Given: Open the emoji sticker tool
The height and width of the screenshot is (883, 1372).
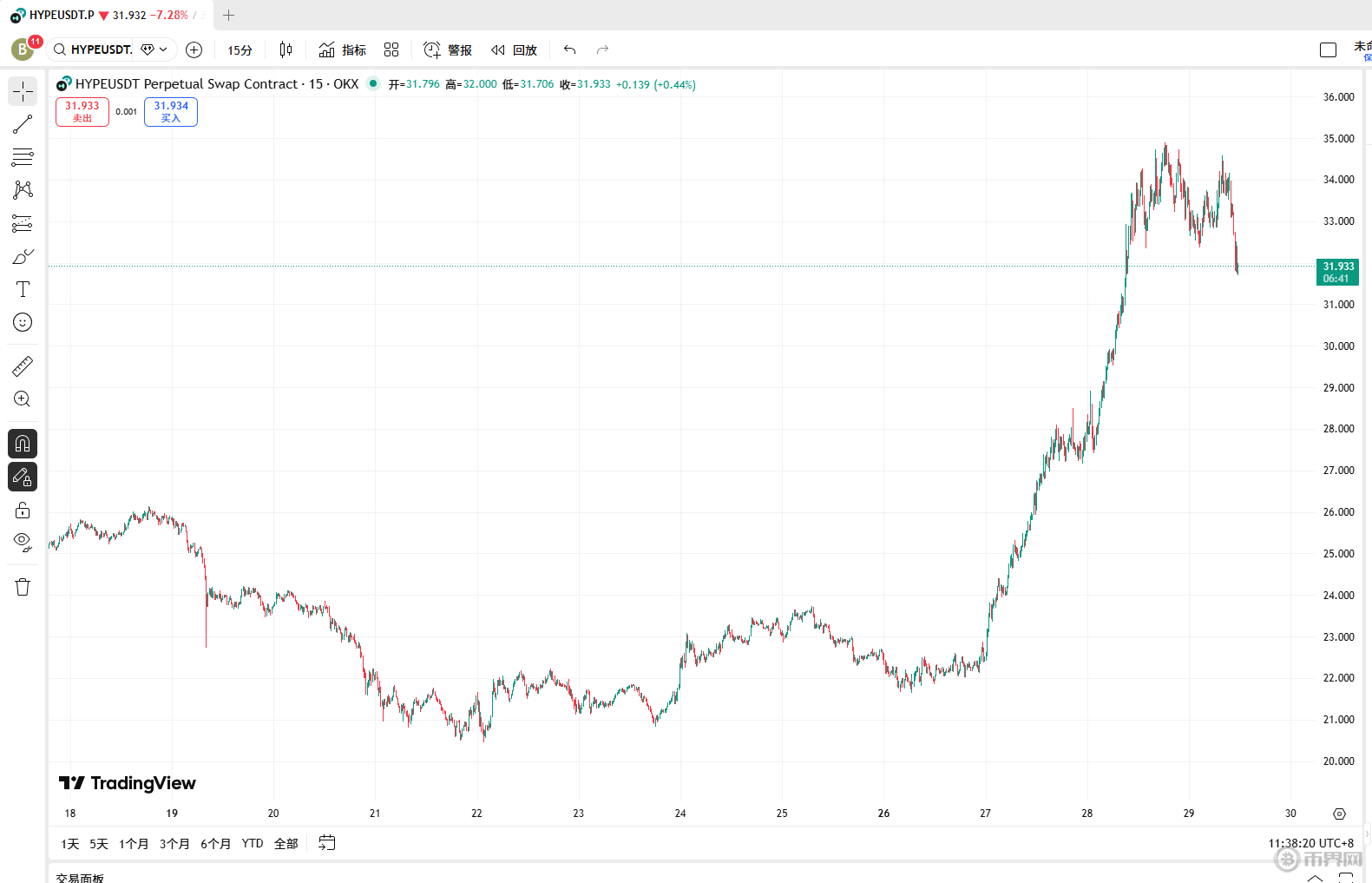Looking at the screenshot, I should [x=23, y=322].
